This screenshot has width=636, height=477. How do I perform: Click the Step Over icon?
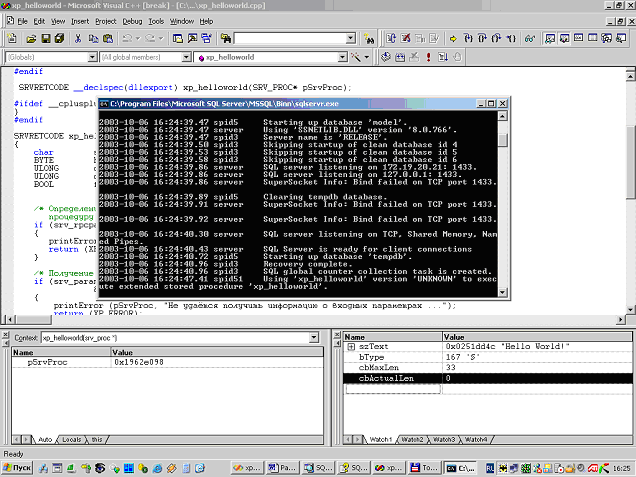[482, 39]
